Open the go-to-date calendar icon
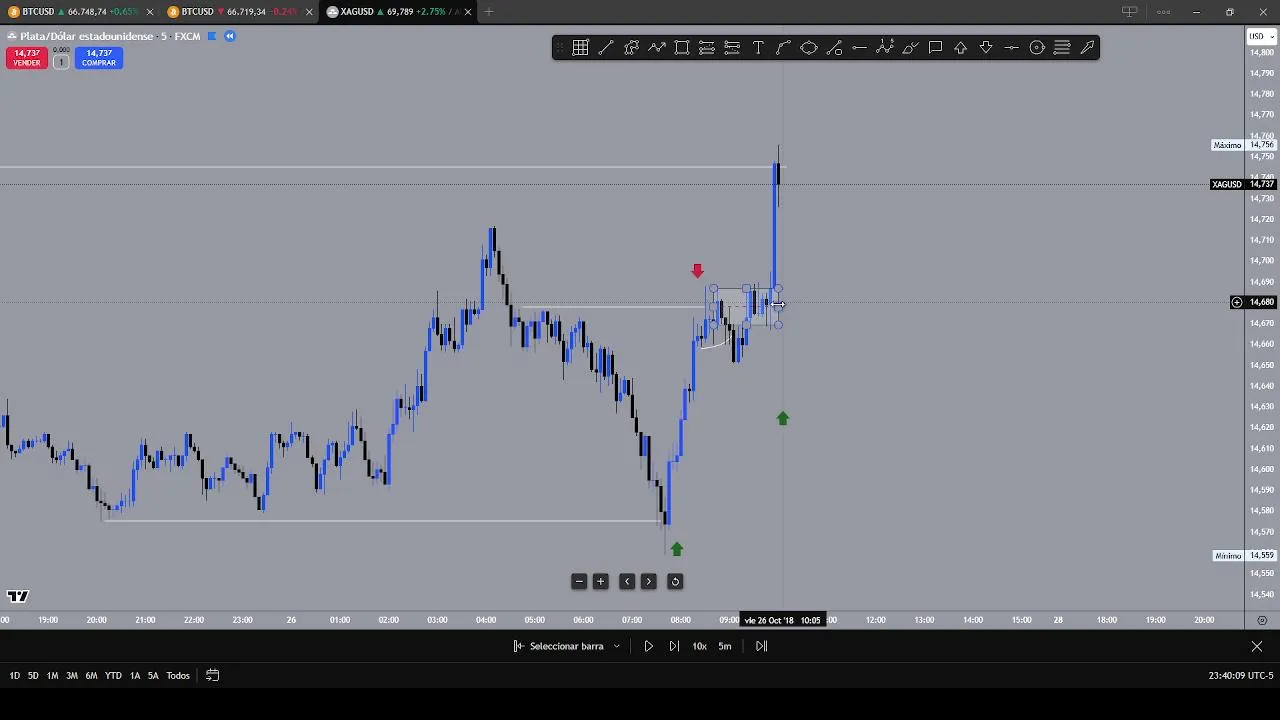 tap(212, 676)
